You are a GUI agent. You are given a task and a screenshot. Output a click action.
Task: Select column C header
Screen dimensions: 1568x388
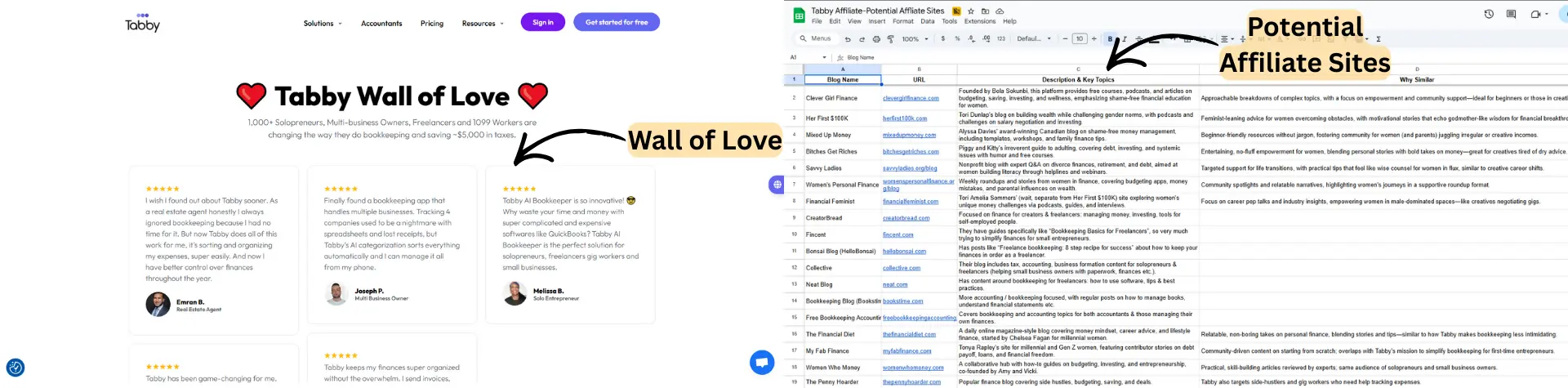click(x=1078, y=69)
